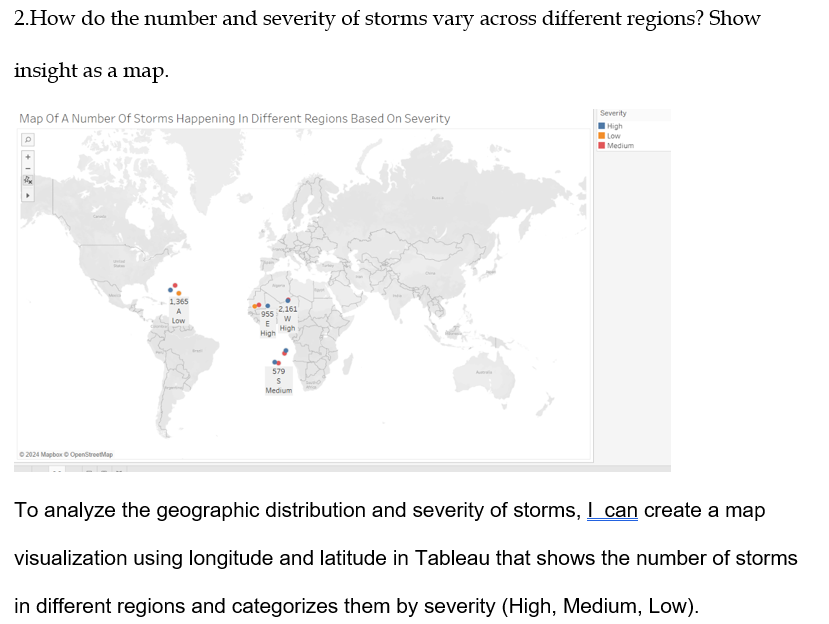Click the 2,161 W High map label

point(287,319)
